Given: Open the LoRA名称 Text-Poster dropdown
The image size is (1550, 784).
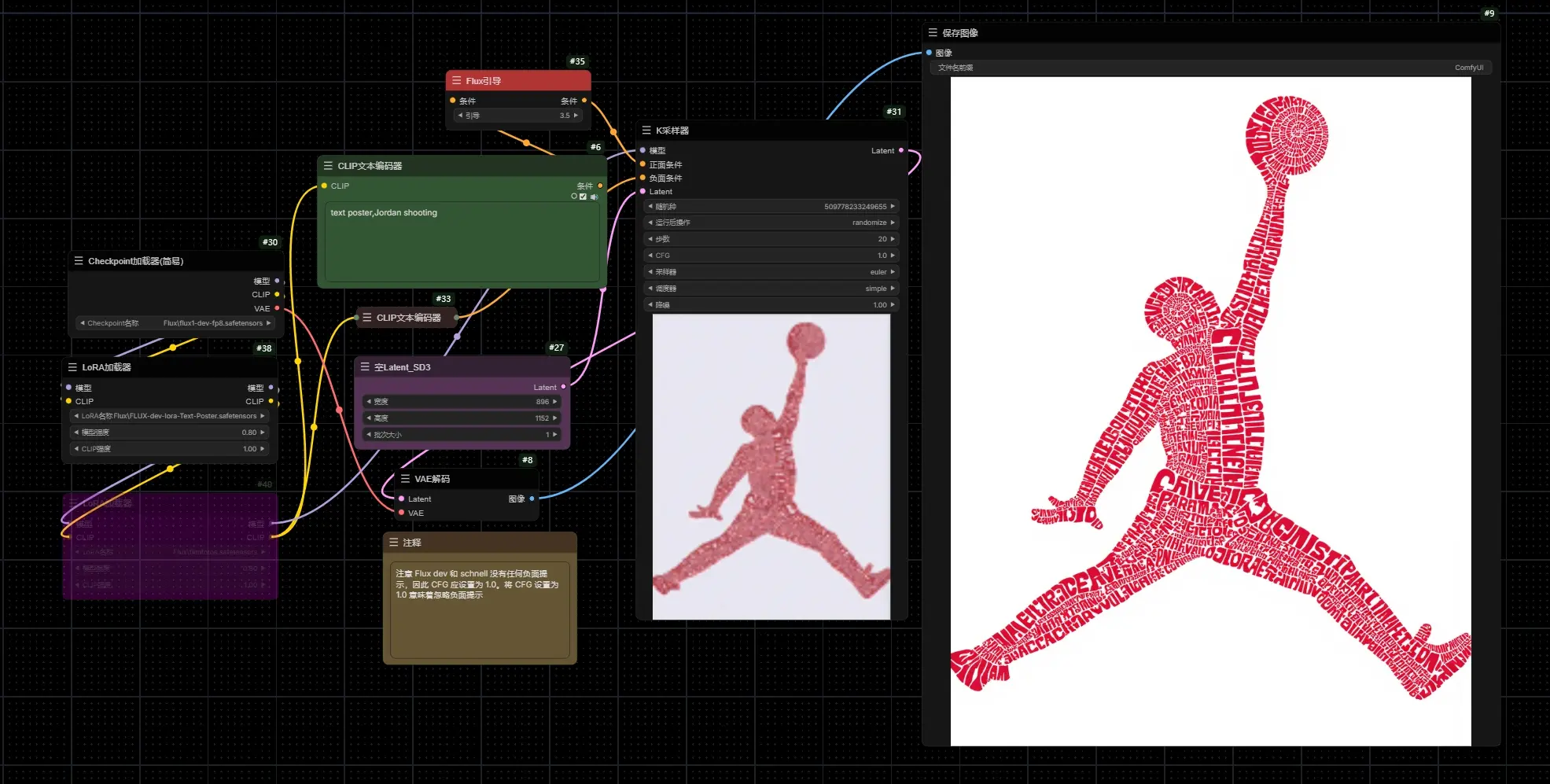Looking at the screenshot, I should 169,416.
